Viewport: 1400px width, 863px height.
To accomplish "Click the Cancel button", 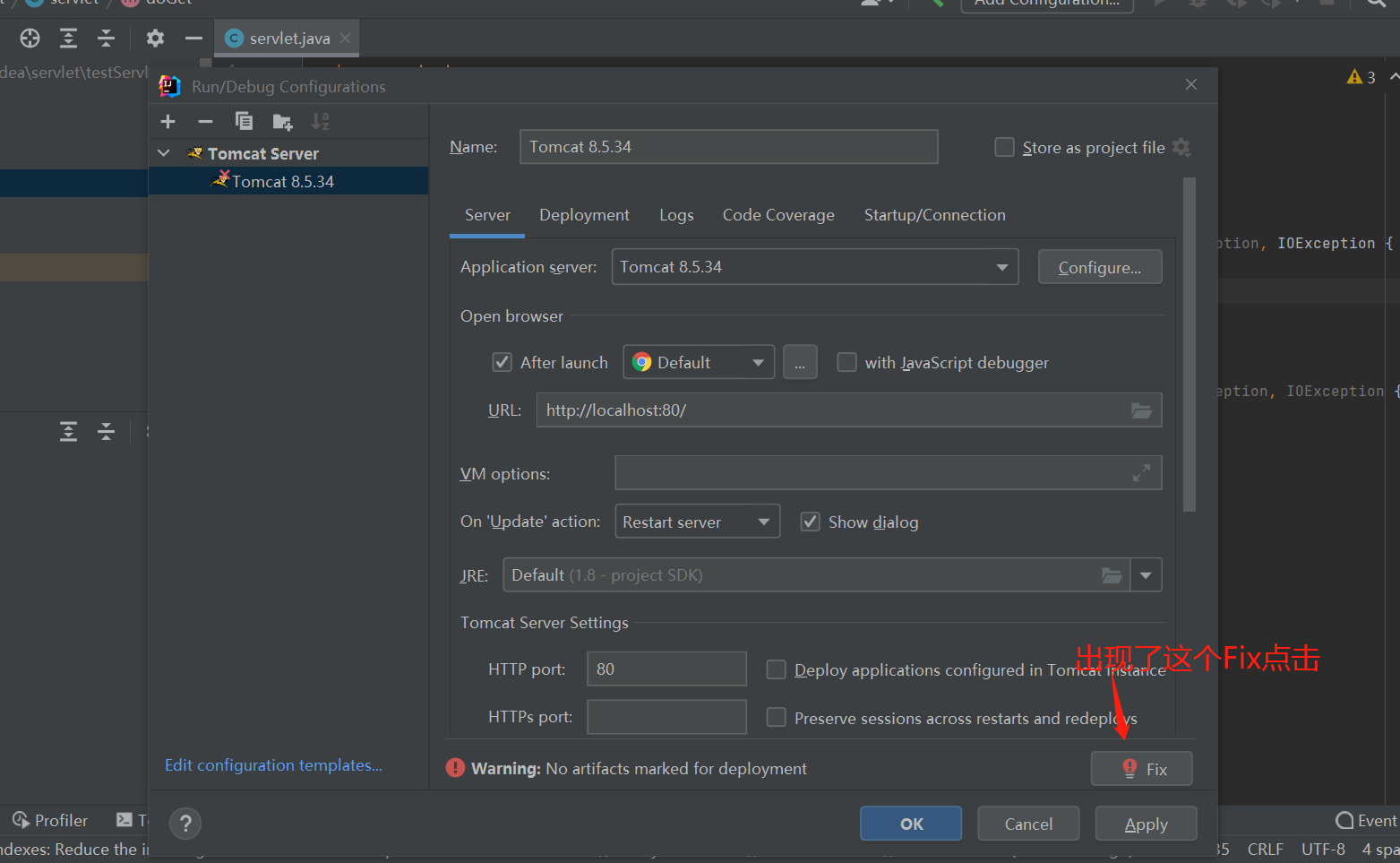I will (1028, 824).
